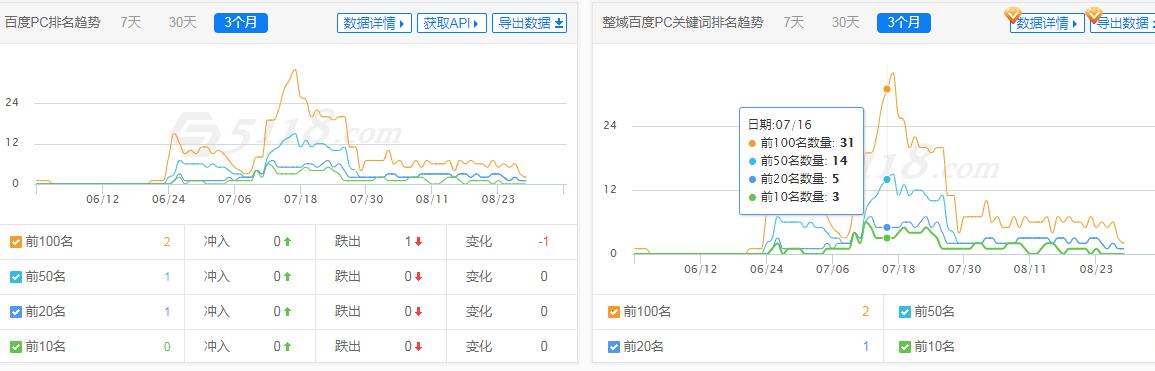Image resolution: width=1155 pixels, height=371 pixels.
Task: Click the VIP diamond badge above right 导出数据
Action: (x=1094, y=14)
